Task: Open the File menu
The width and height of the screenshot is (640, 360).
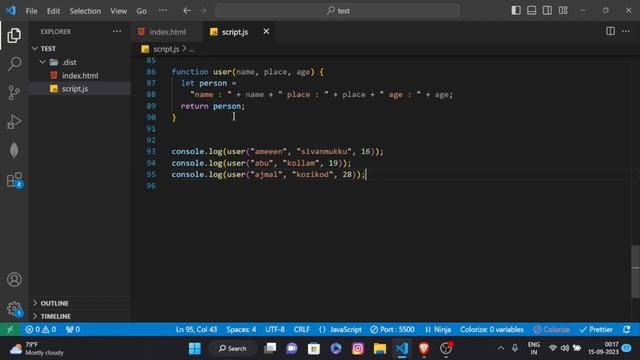Action: pos(31,11)
